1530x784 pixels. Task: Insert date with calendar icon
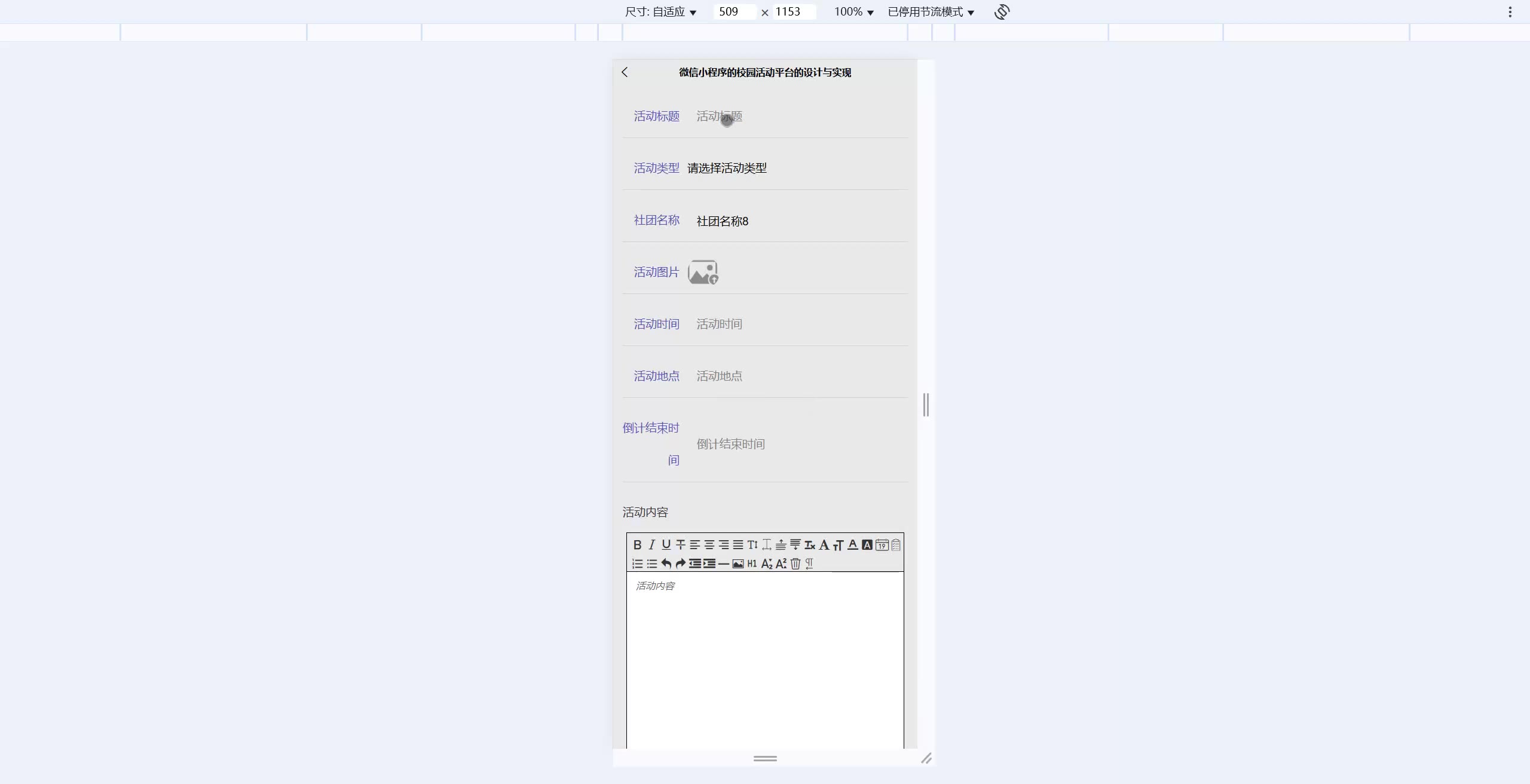point(882,545)
